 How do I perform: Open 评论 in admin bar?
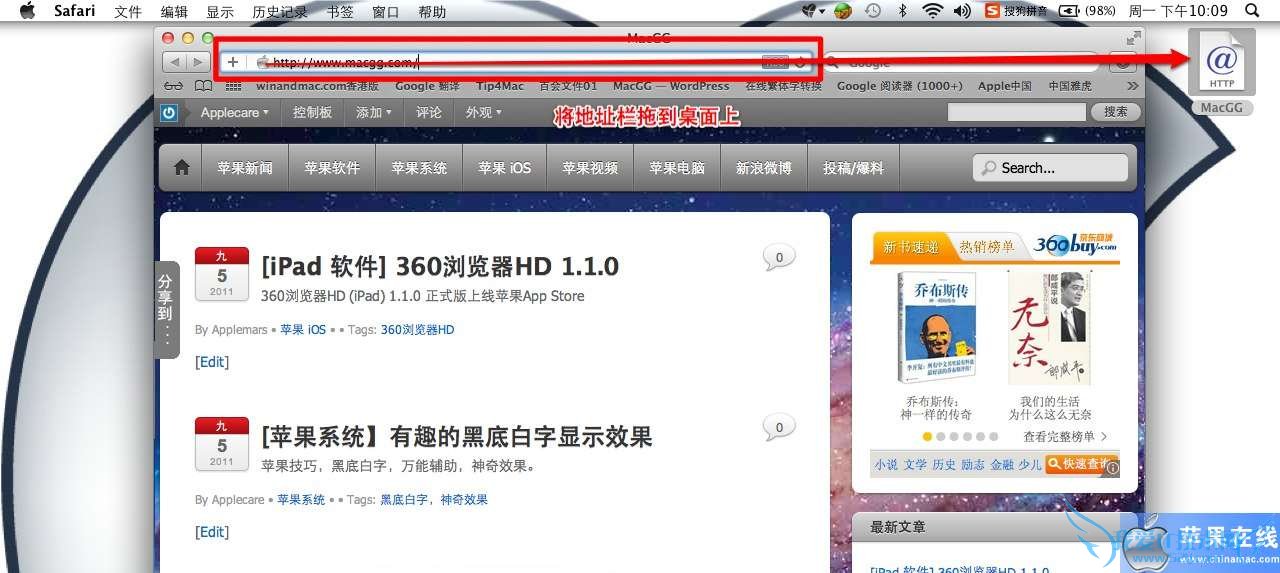tap(429, 113)
